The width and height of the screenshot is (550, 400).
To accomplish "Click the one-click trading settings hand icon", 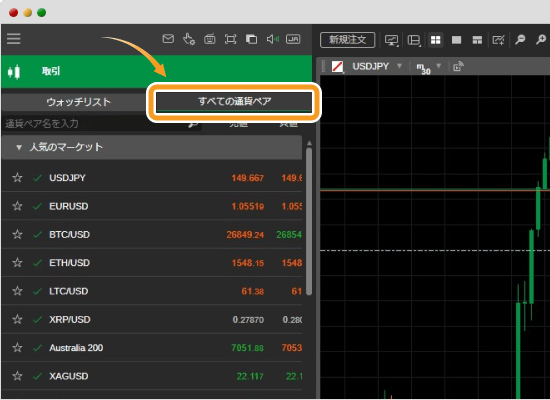I will [x=189, y=39].
